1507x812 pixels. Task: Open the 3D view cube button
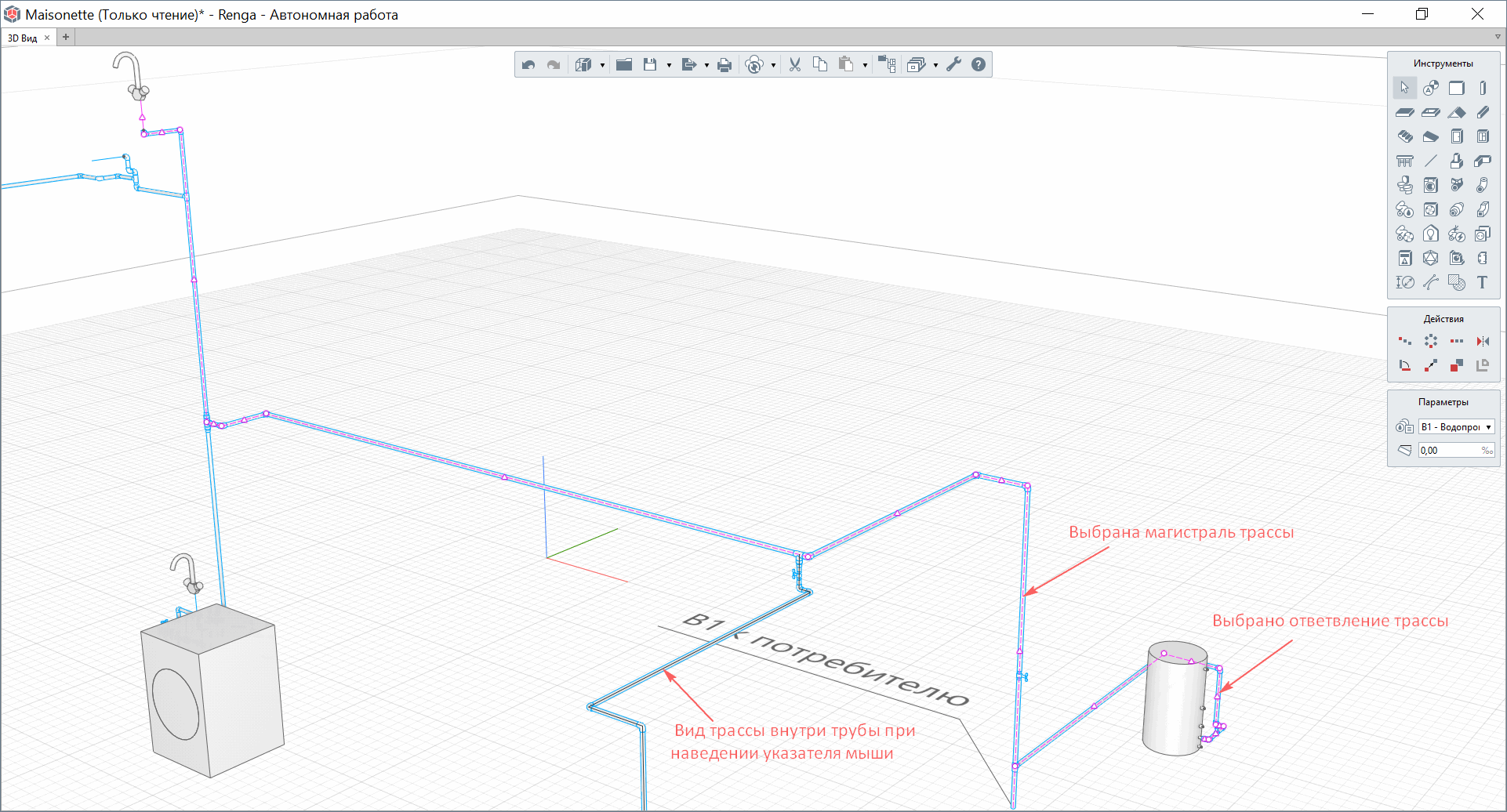pos(583,65)
